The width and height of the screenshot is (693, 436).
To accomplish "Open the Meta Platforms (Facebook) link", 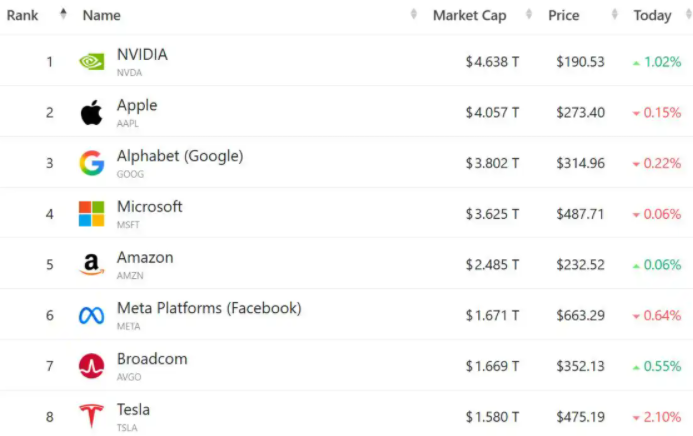I will pos(208,308).
